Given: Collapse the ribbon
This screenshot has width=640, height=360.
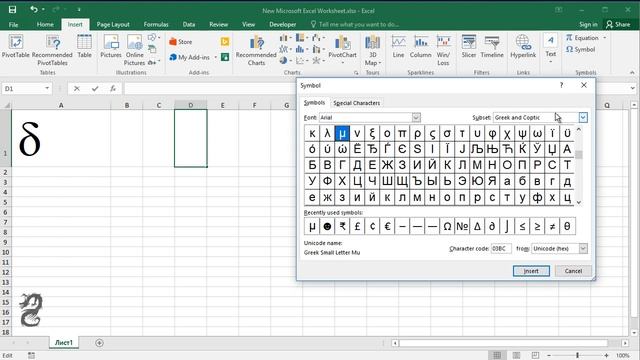Looking at the screenshot, I should (632, 72).
